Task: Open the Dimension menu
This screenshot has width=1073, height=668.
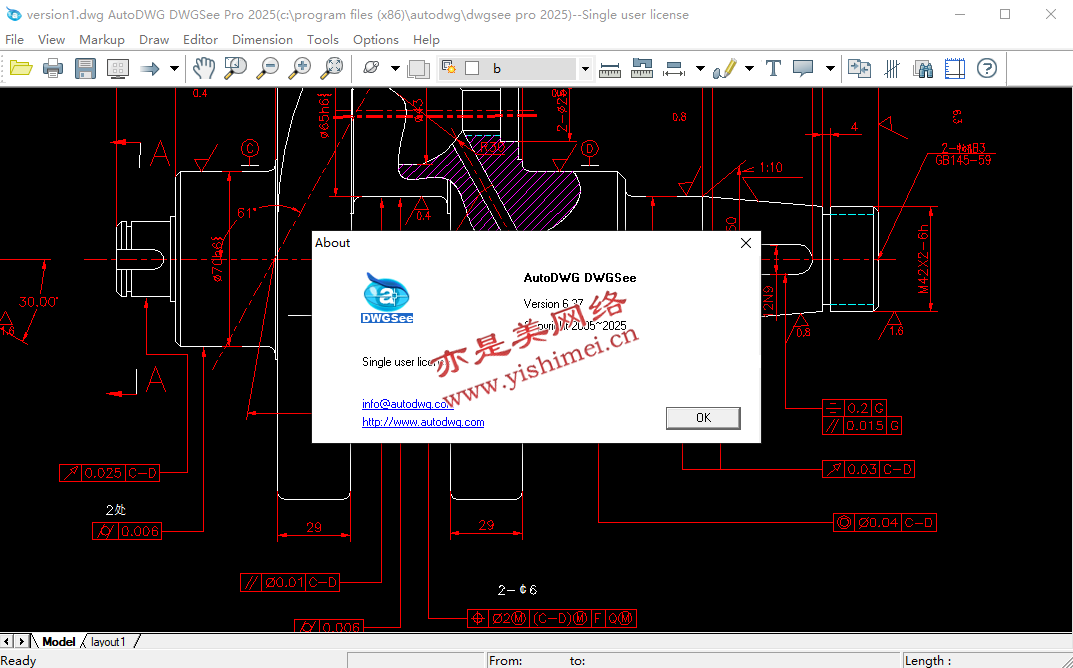Action: (x=262, y=40)
